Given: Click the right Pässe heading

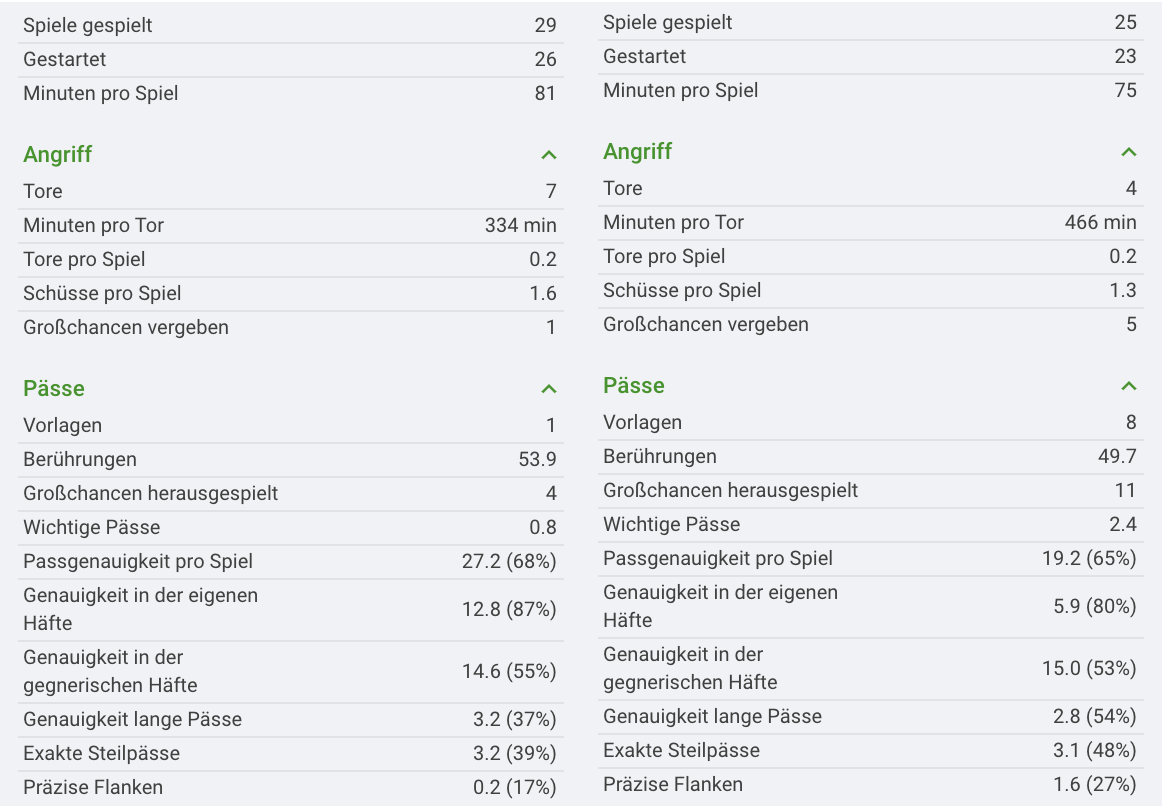Looking at the screenshot, I should click(x=634, y=385).
